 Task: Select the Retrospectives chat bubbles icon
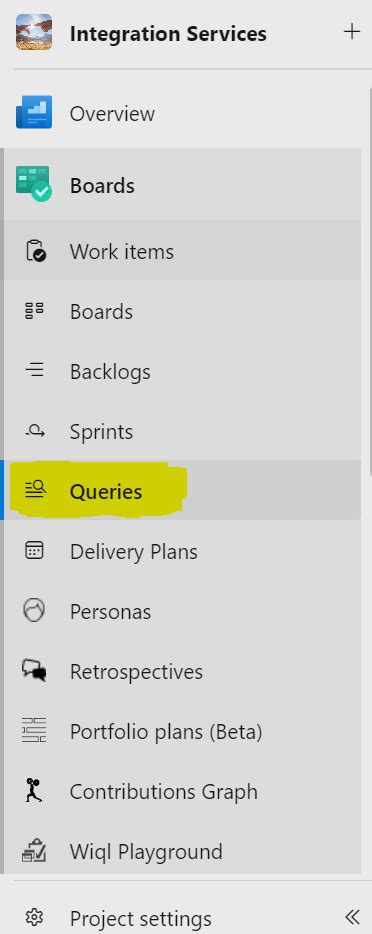tap(35, 671)
